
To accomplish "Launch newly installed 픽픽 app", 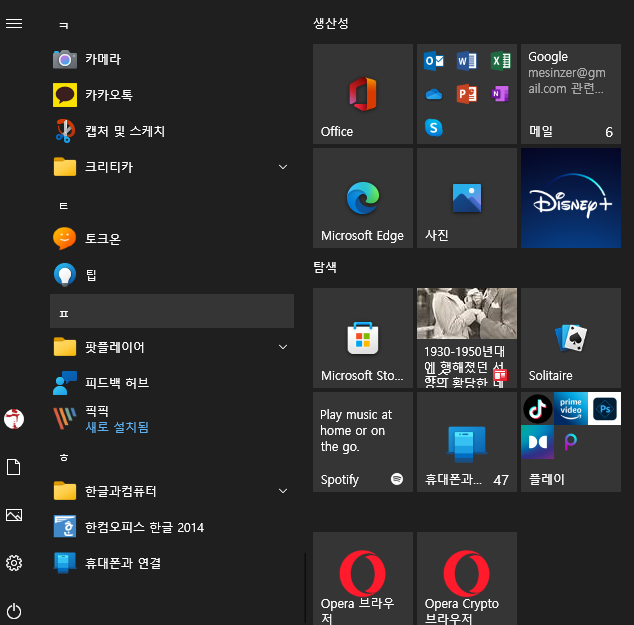I will [x=172, y=419].
